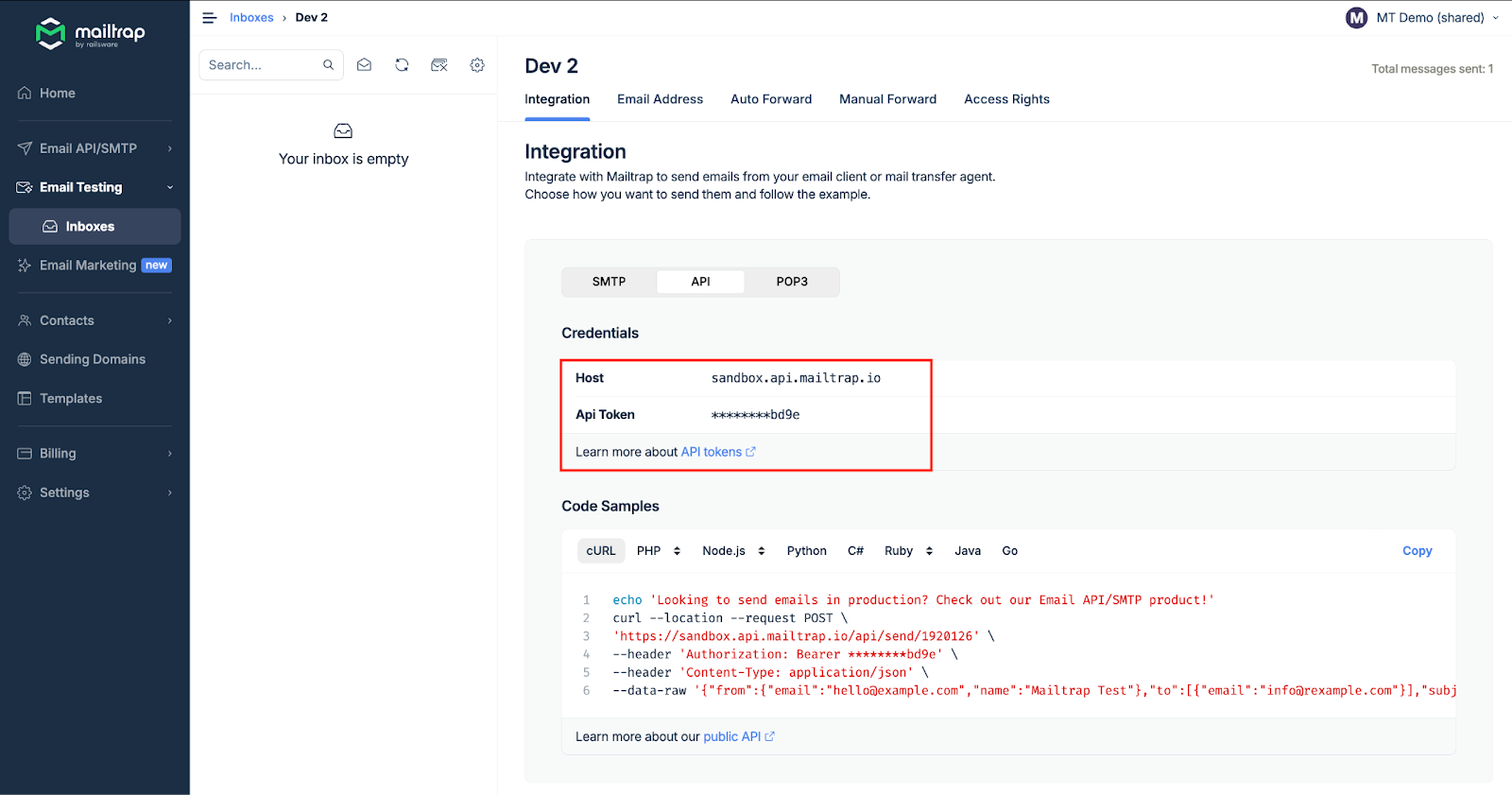Image resolution: width=1512 pixels, height=795 pixels.
Task: Click the search magnifier icon
Action: tap(329, 65)
